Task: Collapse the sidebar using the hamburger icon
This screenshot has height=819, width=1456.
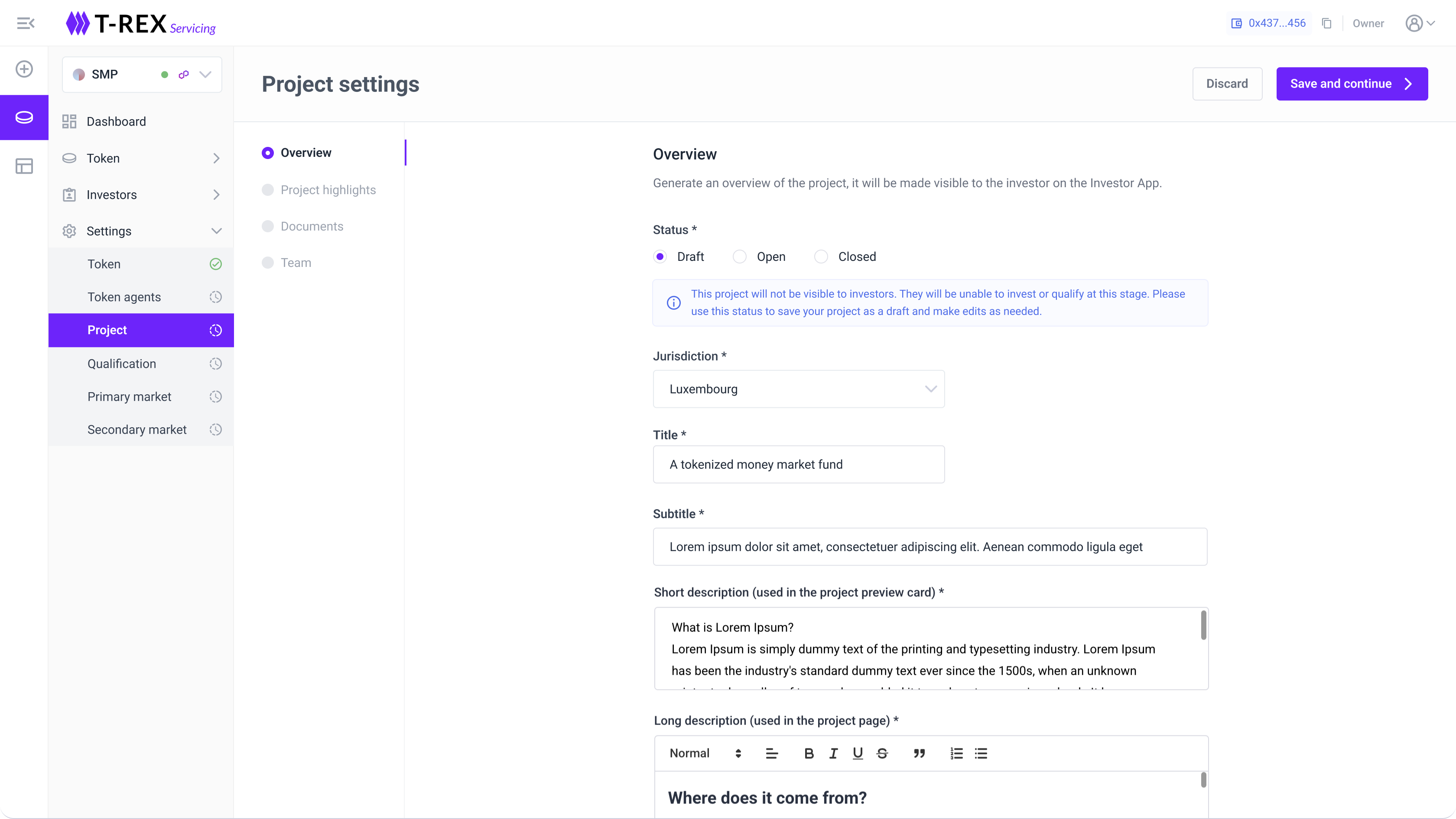Action: coord(26,23)
